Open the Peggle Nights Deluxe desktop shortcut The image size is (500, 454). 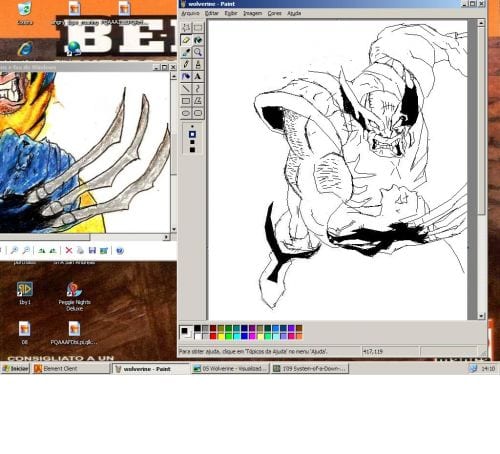[74, 297]
